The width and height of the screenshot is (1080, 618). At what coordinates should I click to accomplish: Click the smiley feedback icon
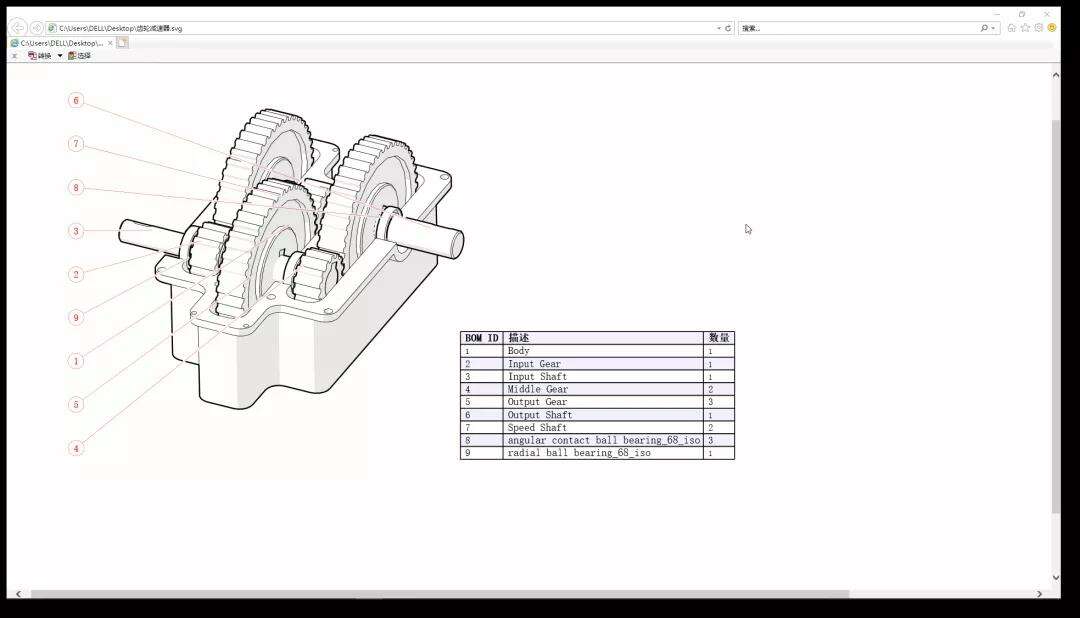tap(1051, 28)
